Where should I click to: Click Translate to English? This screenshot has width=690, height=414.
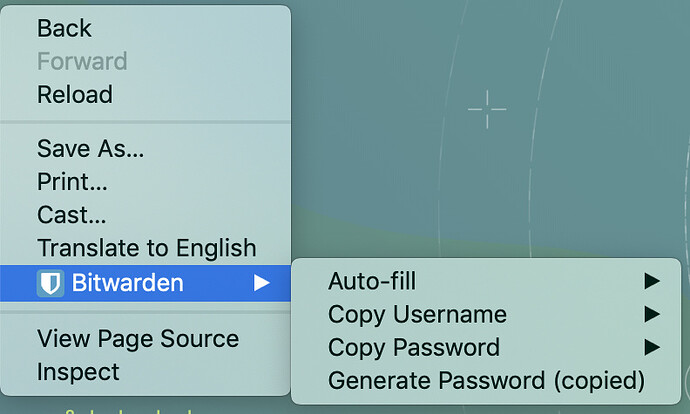145,248
